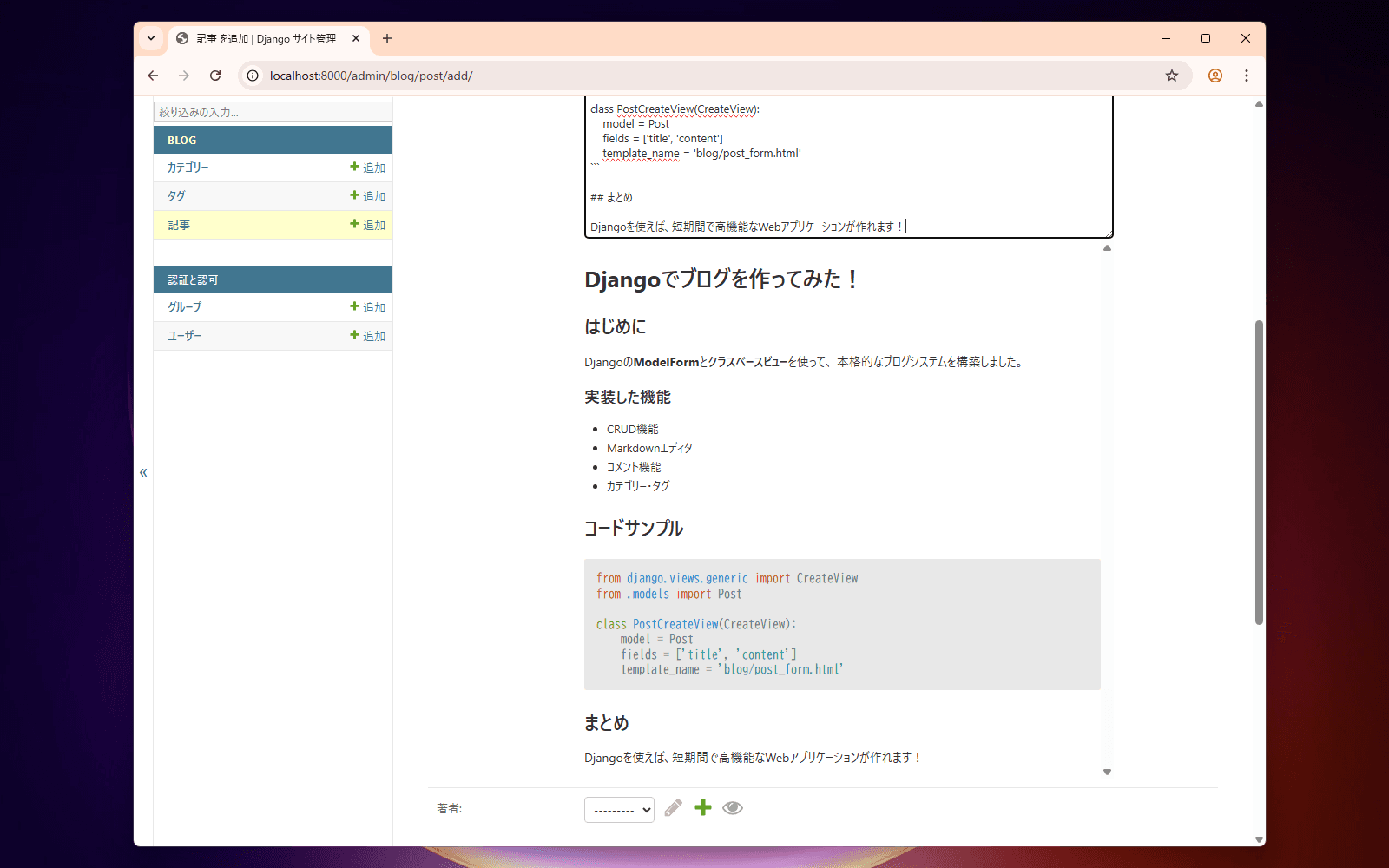
Task: Click 追加 next to ユーザー
Action: 368,336
